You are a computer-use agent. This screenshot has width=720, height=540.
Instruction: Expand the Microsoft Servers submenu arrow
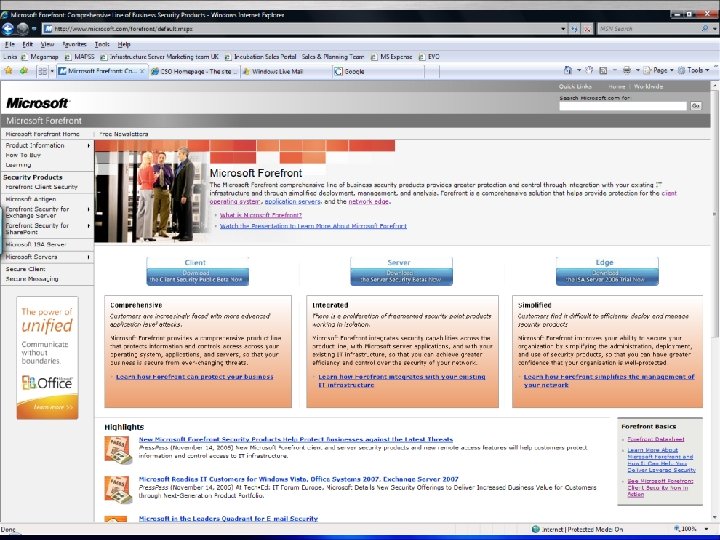89,257
